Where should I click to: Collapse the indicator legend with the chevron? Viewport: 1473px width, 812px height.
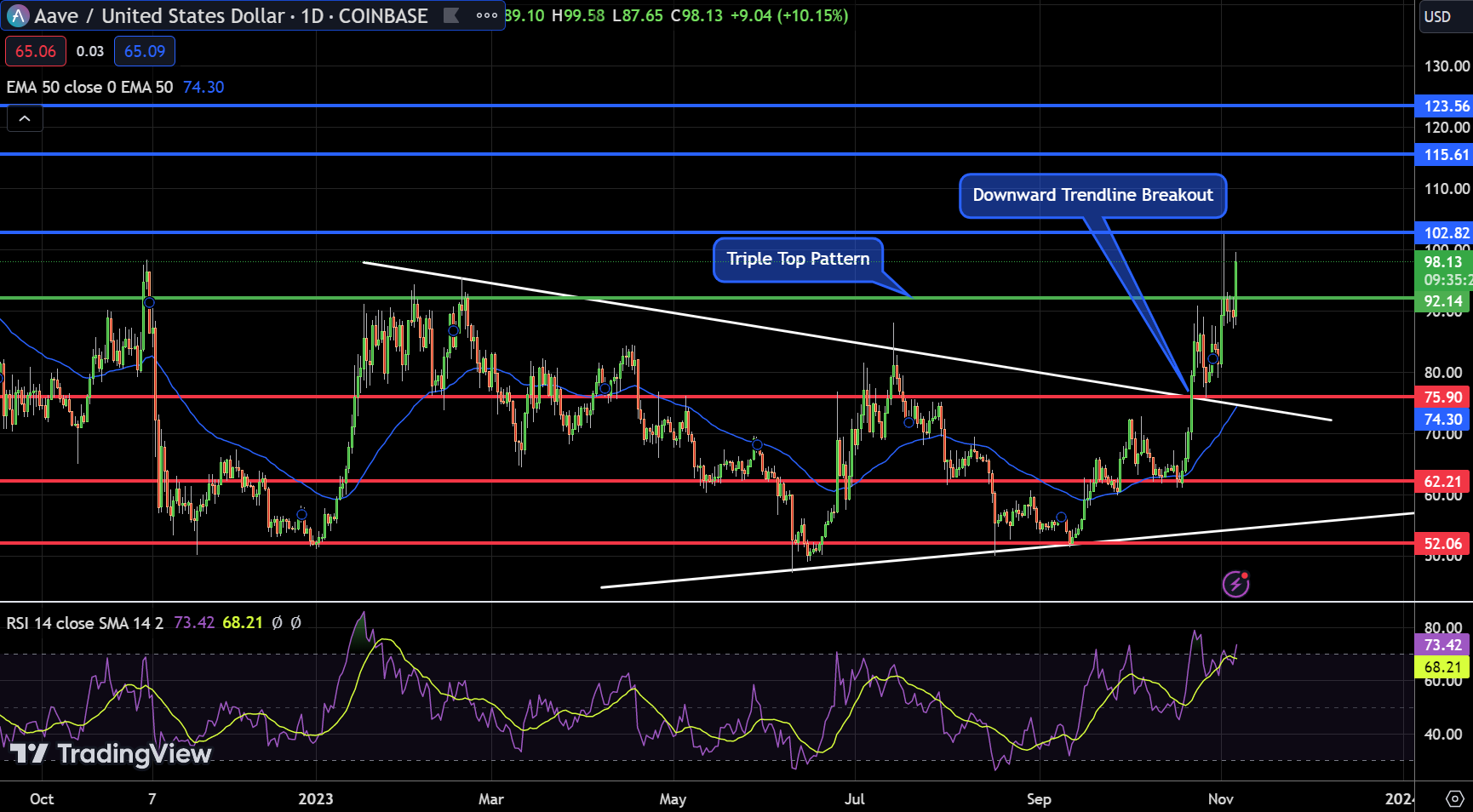25,119
